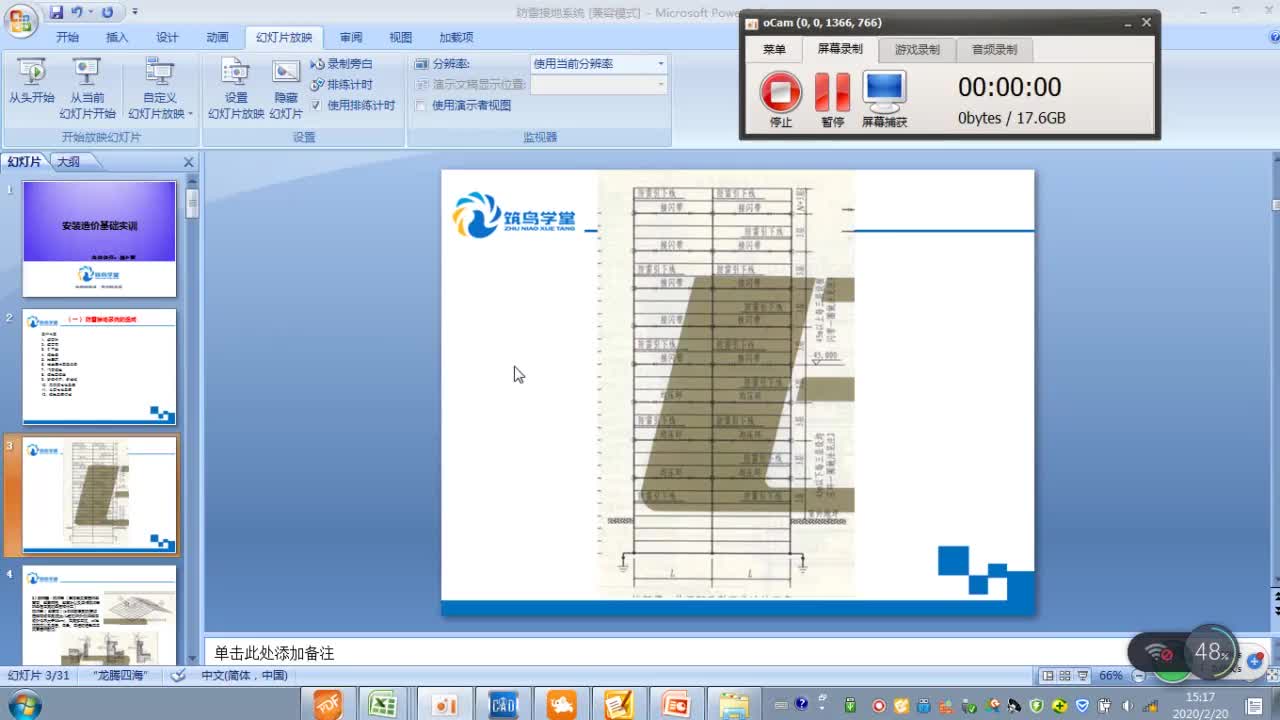Click slide counter 幻灯片 3/31
This screenshot has width=1280, height=720.
[x=37, y=675]
